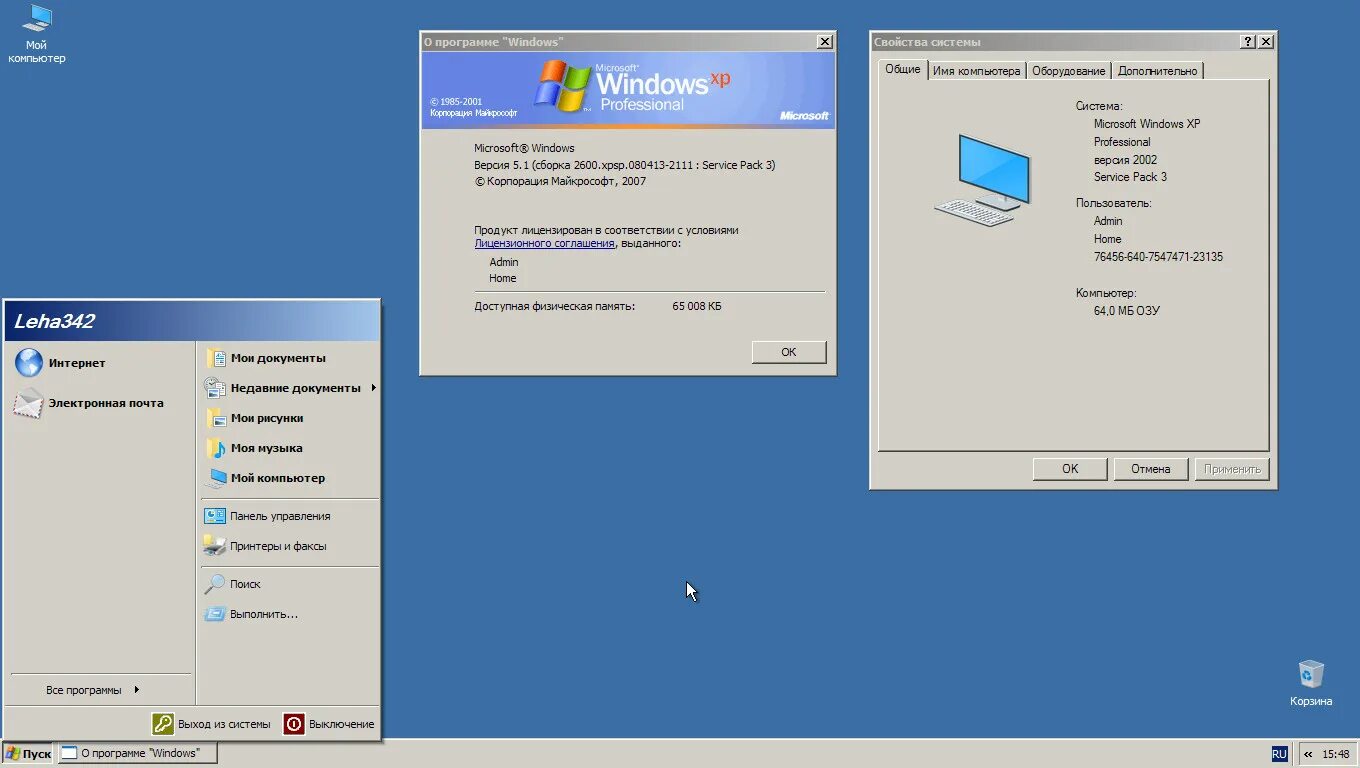Click OK in Свойства системы dialog

[x=1070, y=469]
